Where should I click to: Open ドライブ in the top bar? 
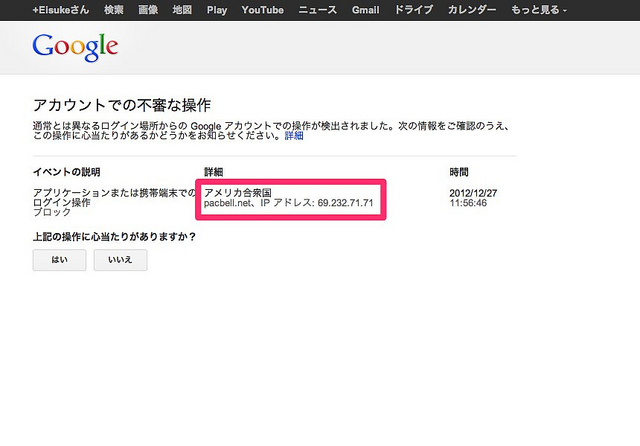pos(413,10)
